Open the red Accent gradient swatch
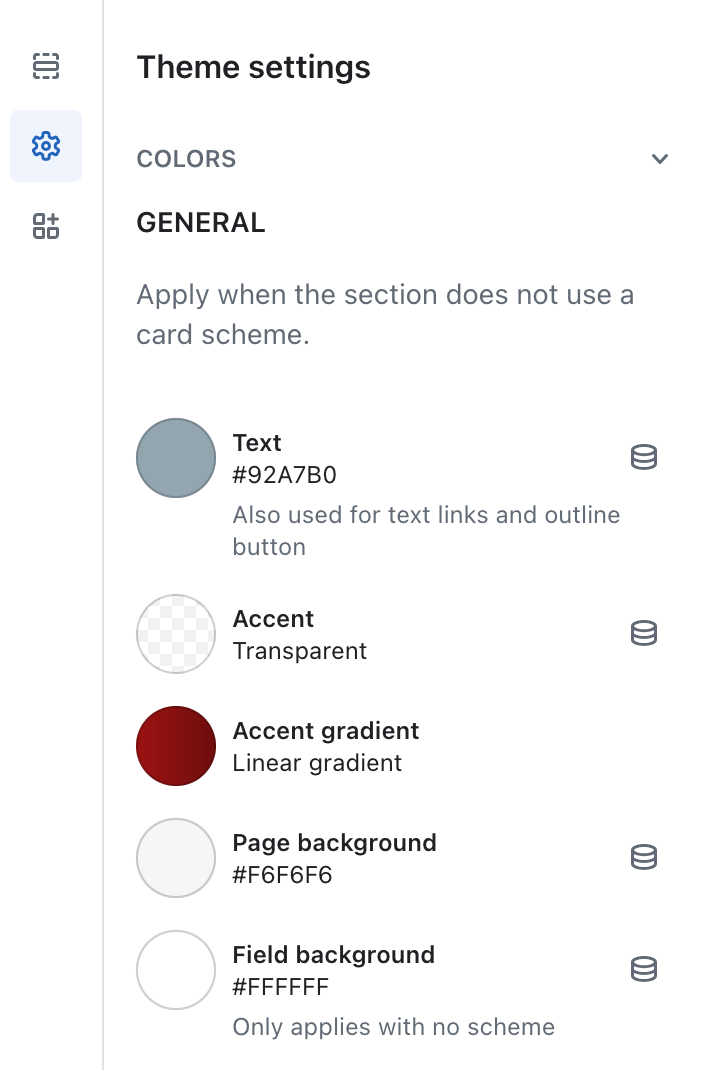Image resolution: width=704 pixels, height=1070 pixels. tap(176, 746)
